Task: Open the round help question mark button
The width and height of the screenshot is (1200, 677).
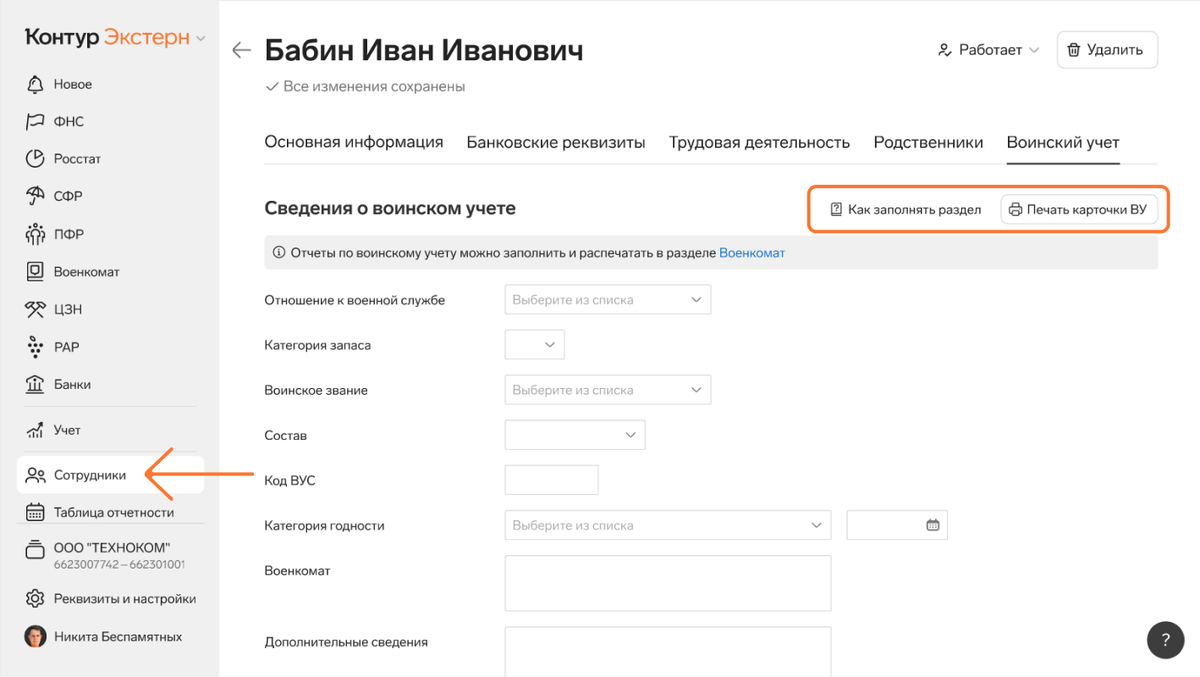Action: [1165, 640]
